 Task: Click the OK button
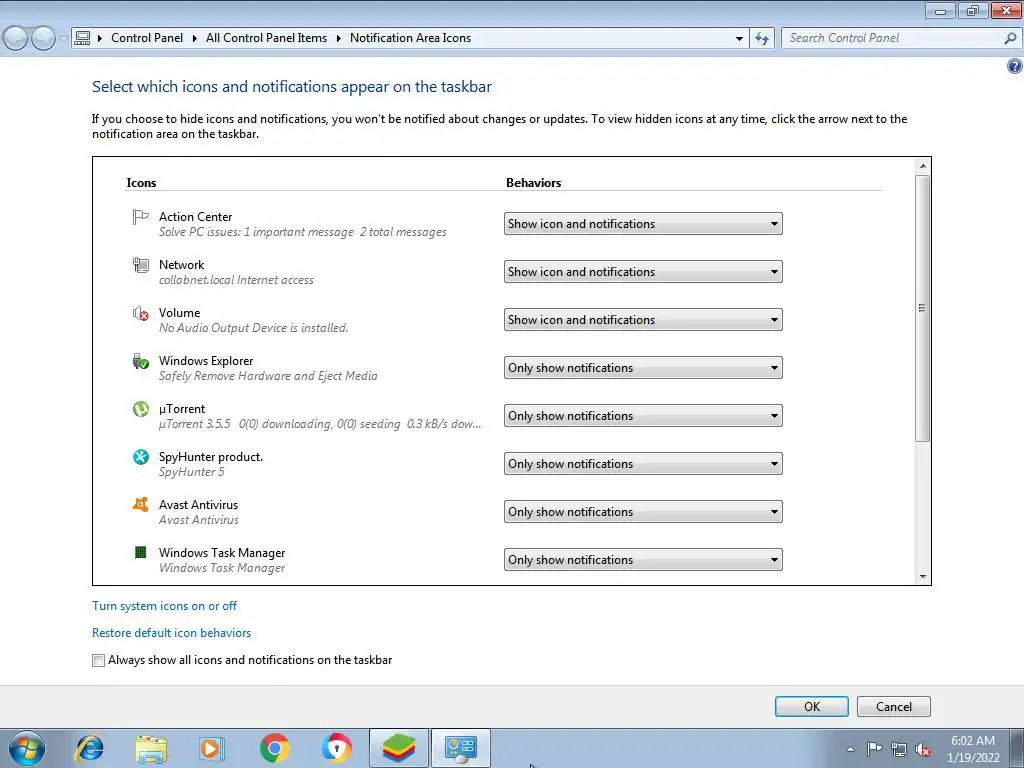pyautogui.click(x=812, y=707)
